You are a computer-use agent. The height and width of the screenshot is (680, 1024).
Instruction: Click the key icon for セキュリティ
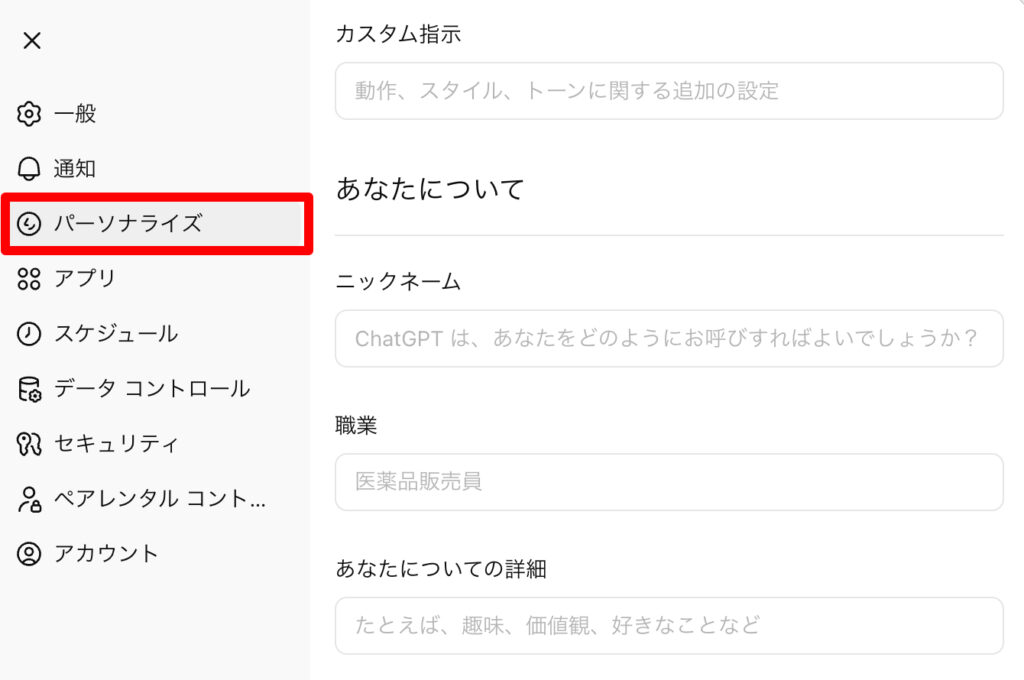click(29, 444)
